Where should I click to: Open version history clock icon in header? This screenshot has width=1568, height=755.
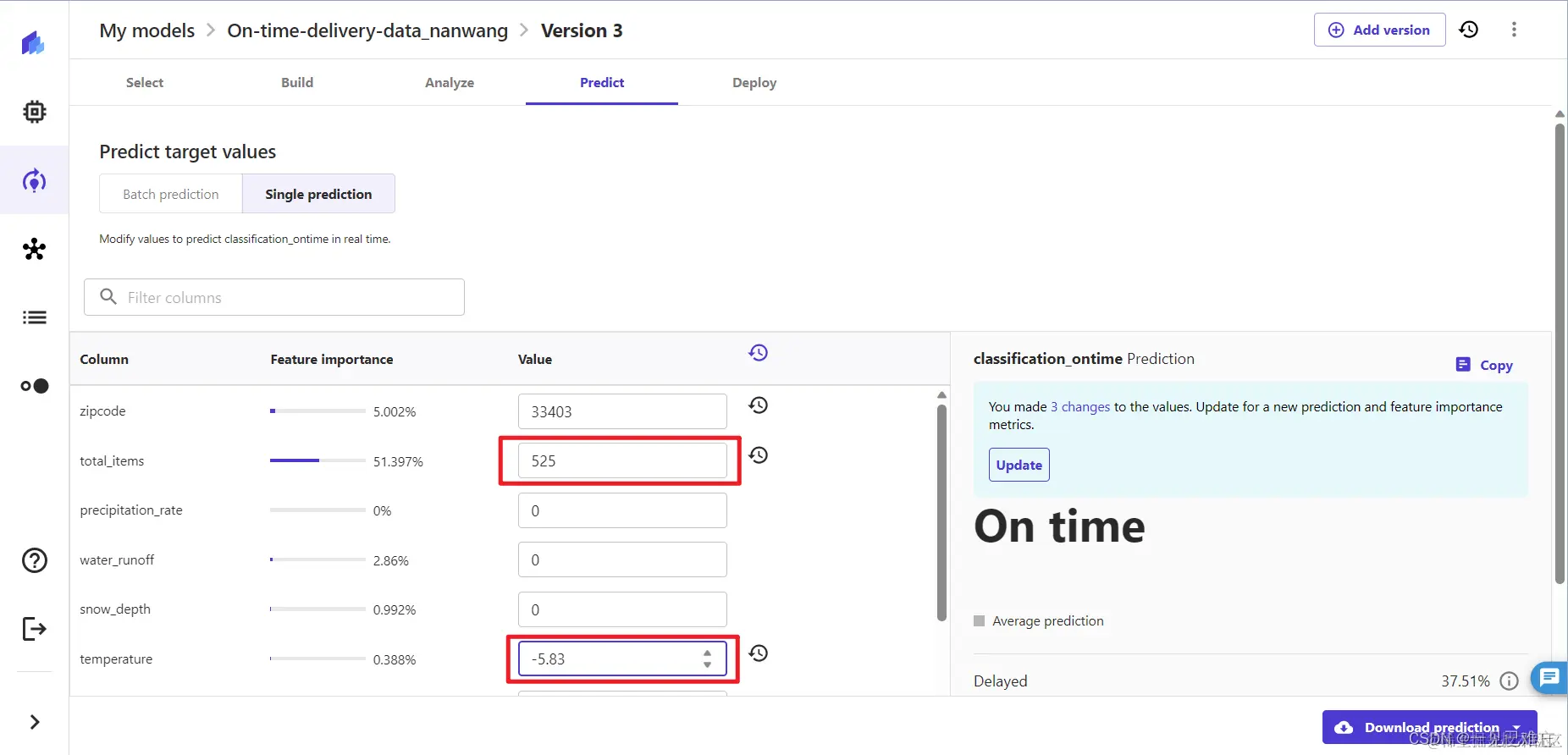(x=1469, y=30)
